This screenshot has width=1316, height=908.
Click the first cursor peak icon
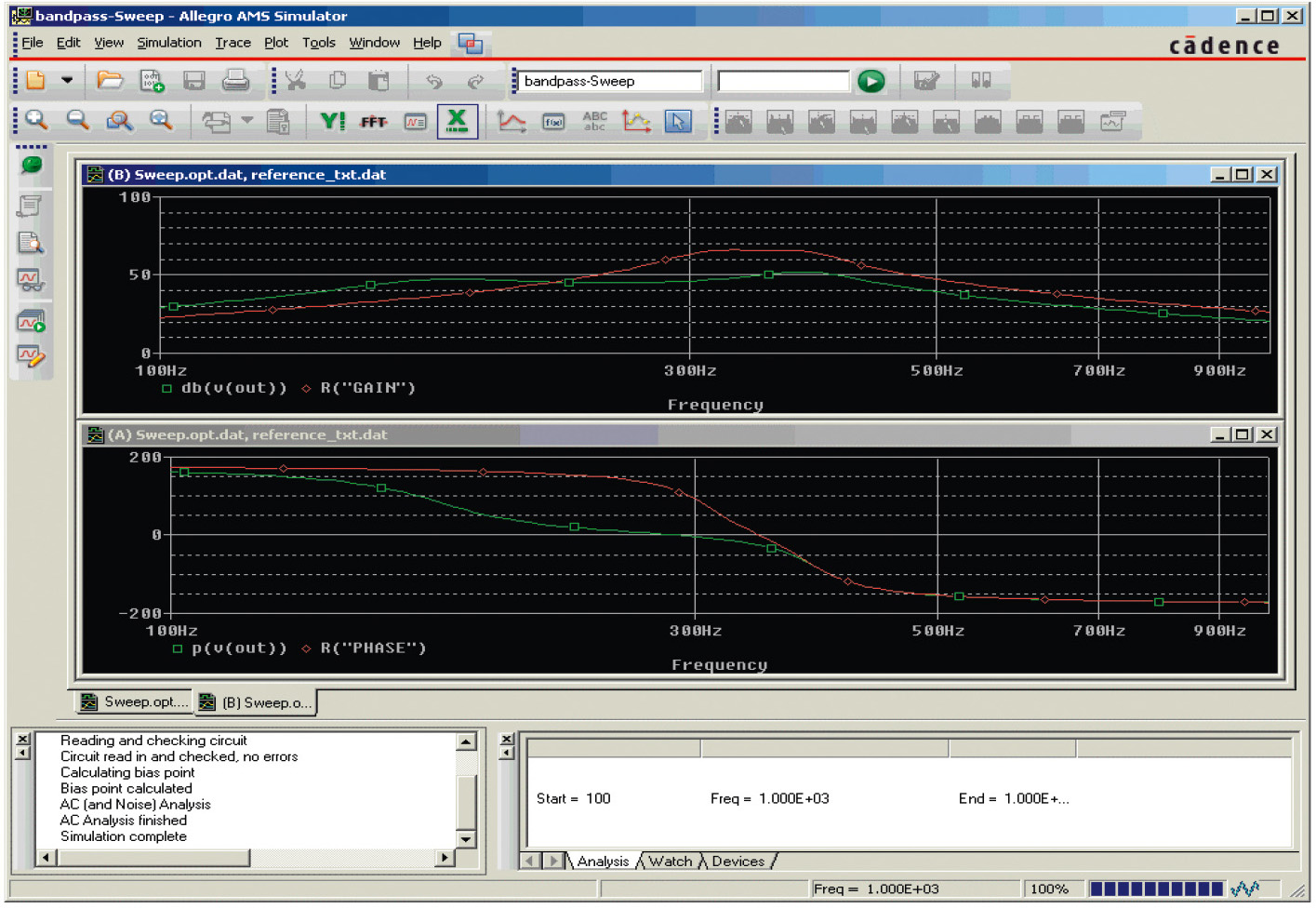(738, 122)
